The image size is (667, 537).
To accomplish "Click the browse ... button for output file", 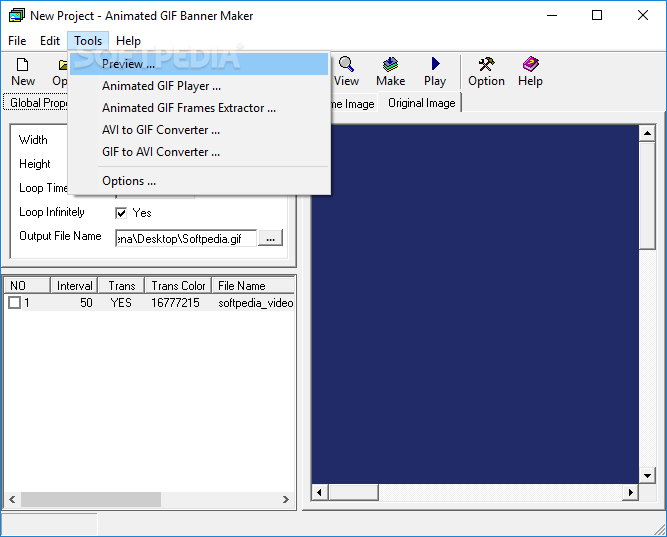I will point(271,238).
